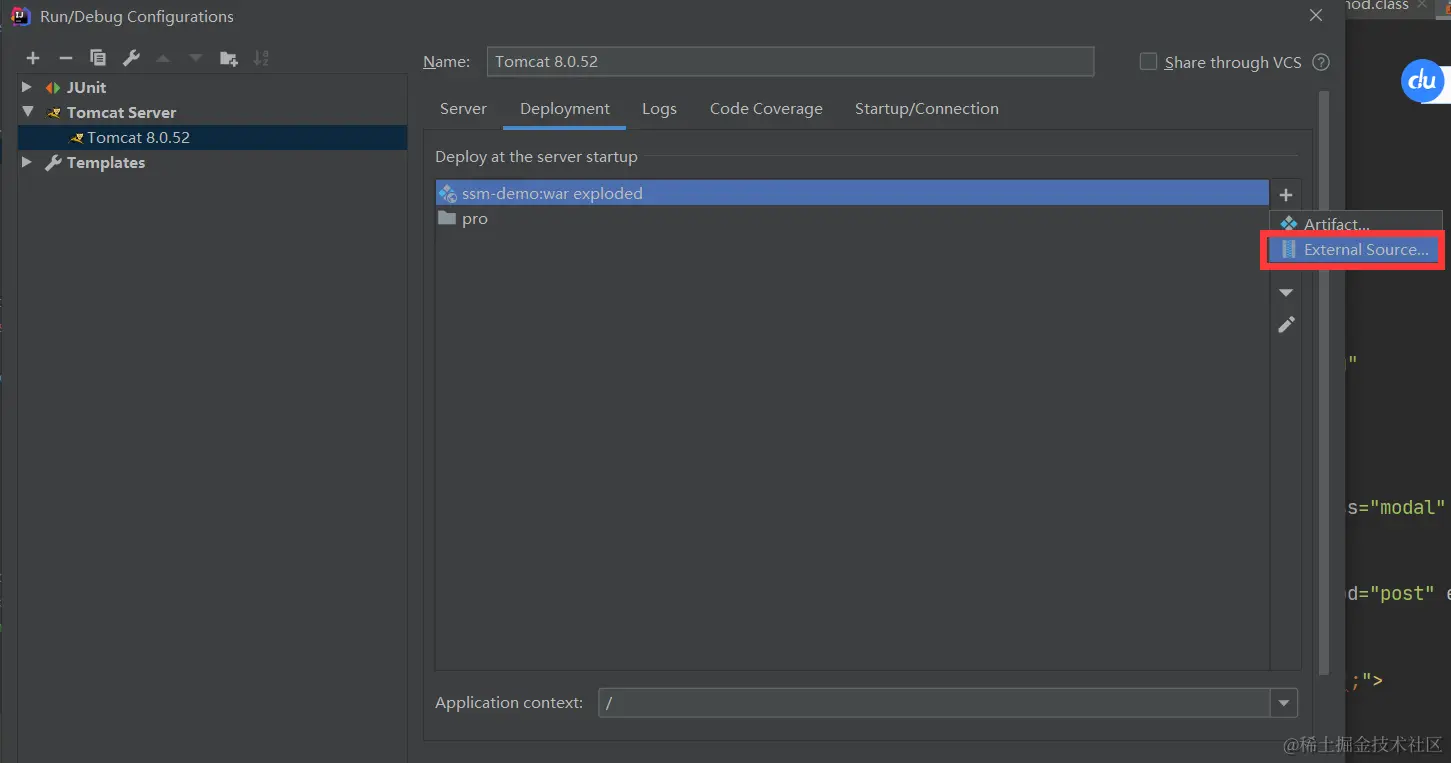The width and height of the screenshot is (1451, 763).
Task: Go to the Code Coverage tab
Action: pyautogui.click(x=766, y=109)
